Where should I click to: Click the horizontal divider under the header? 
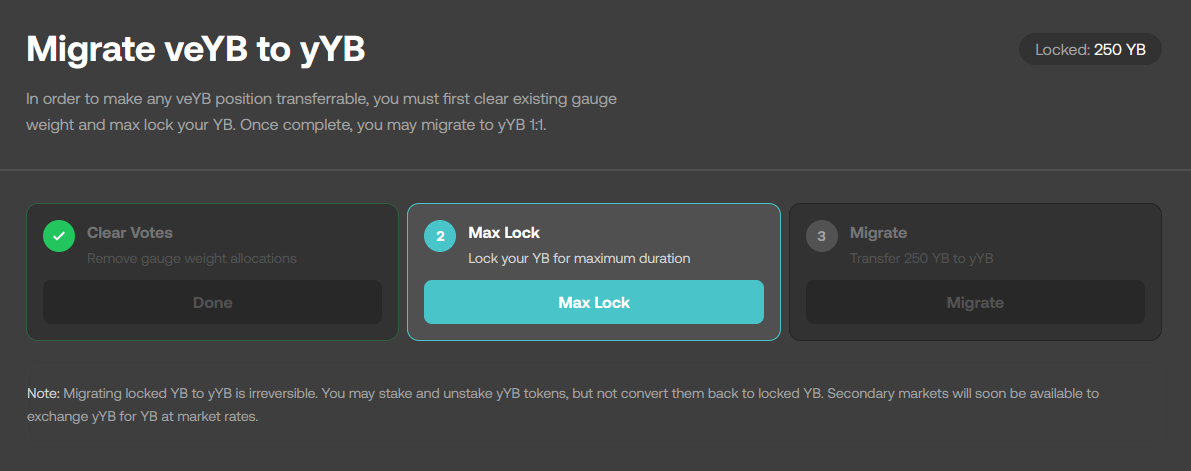pos(595,170)
